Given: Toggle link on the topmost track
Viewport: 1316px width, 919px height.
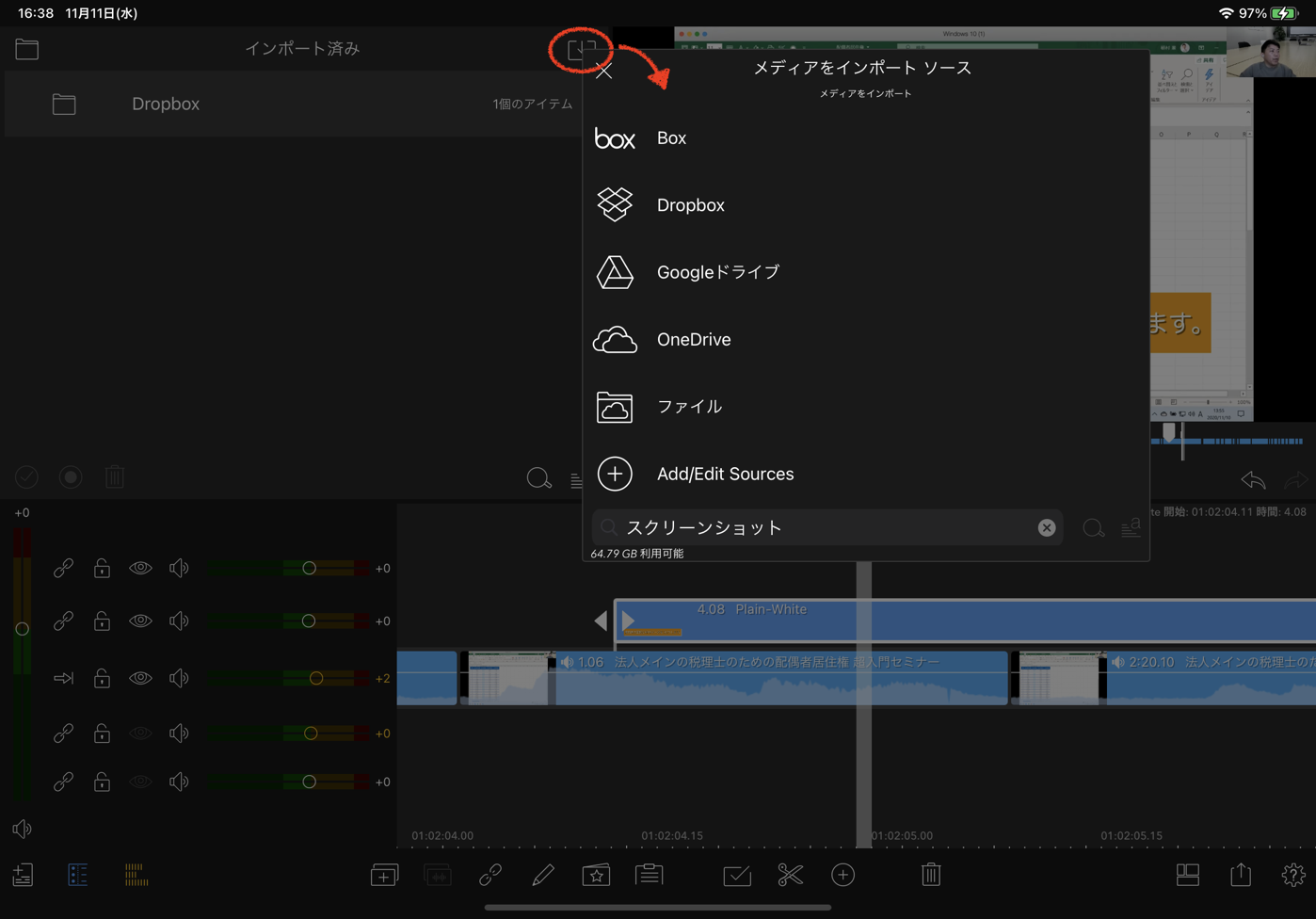Looking at the screenshot, I should coord(63,568).
